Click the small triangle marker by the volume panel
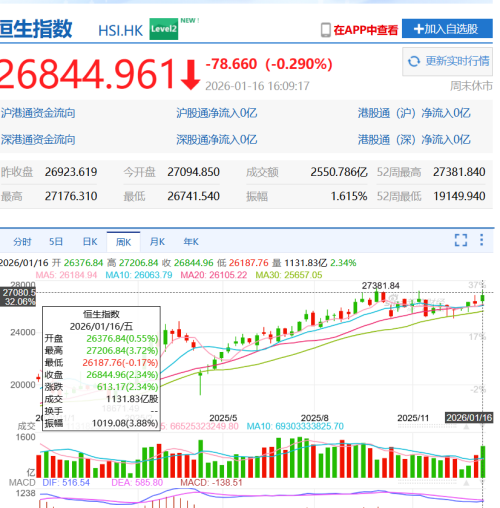Viewport: 500px width, 508px height. (466, 427)
